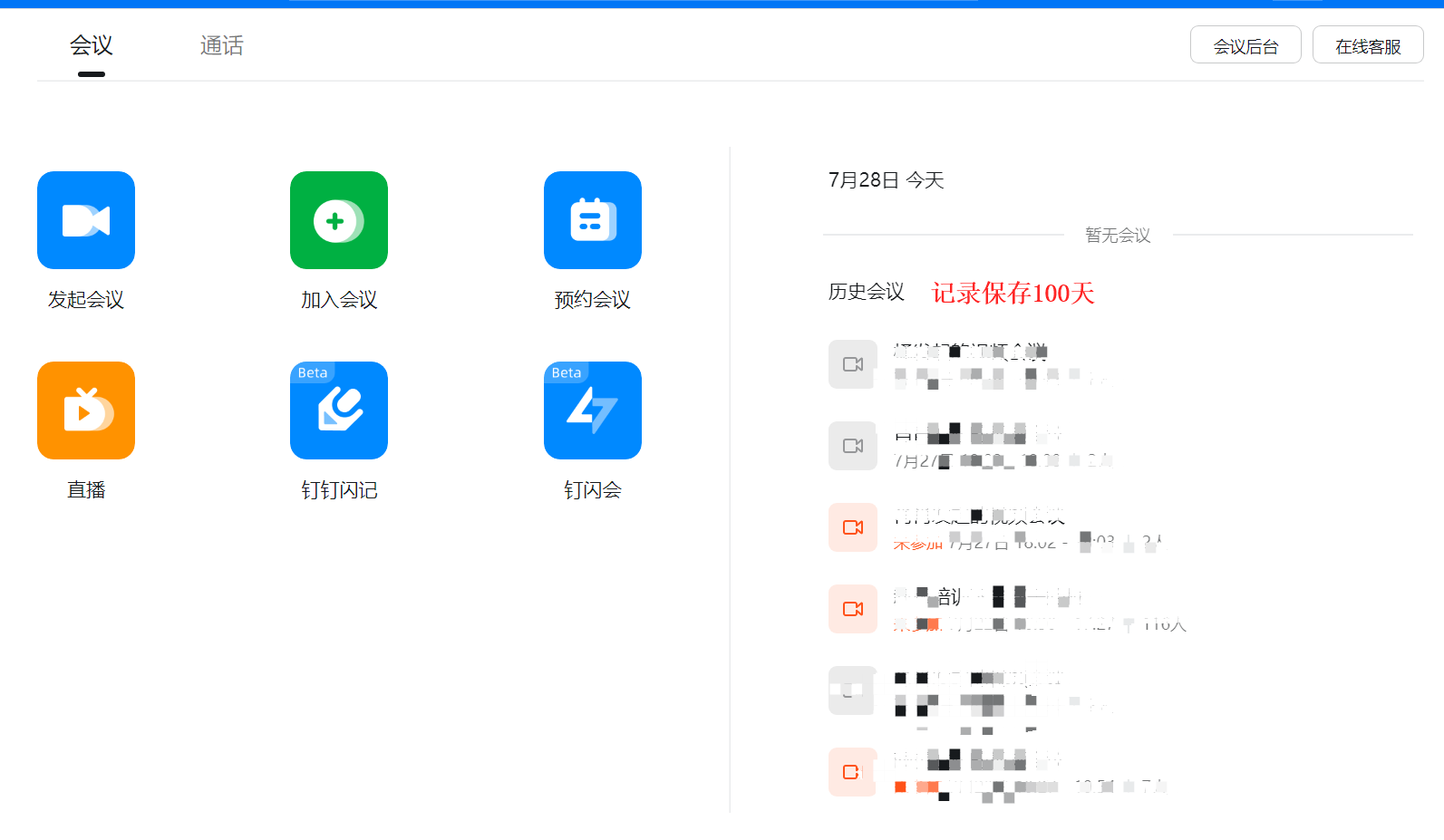
Task: Open the 钉闪会 Beta lightning icon
Action: (x=593, y=410)
